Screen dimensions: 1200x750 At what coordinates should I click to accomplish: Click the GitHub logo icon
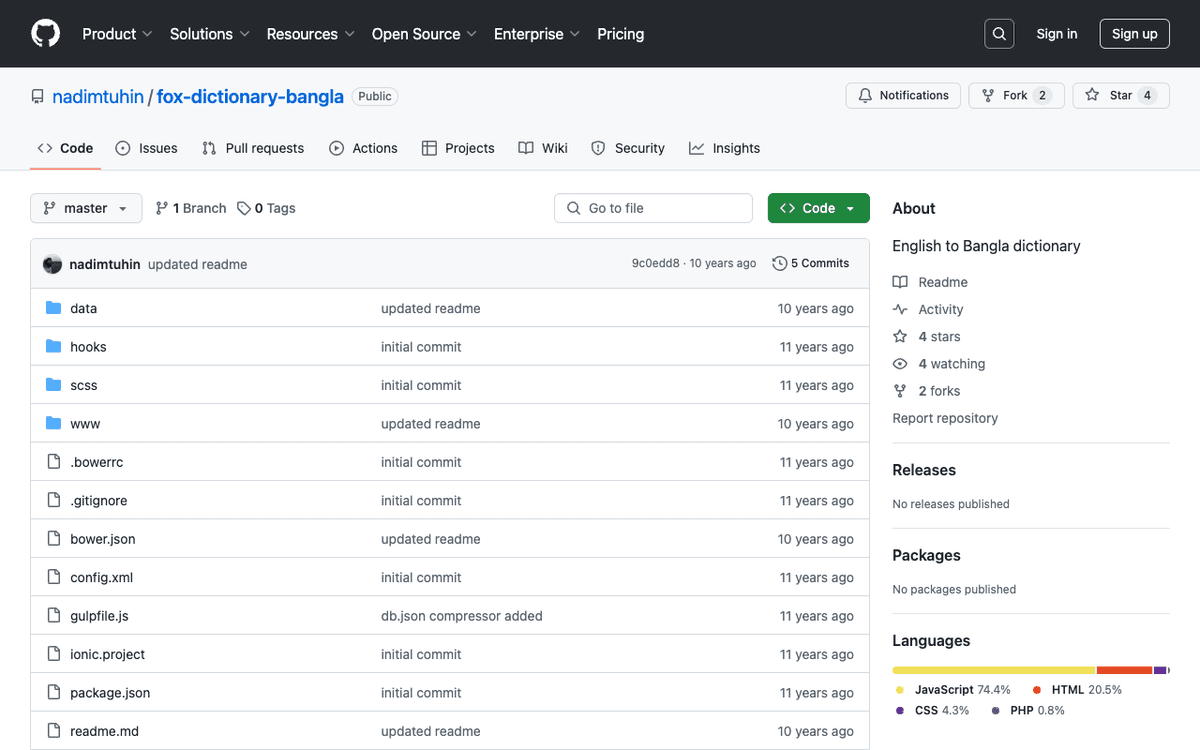coord(46,34)
